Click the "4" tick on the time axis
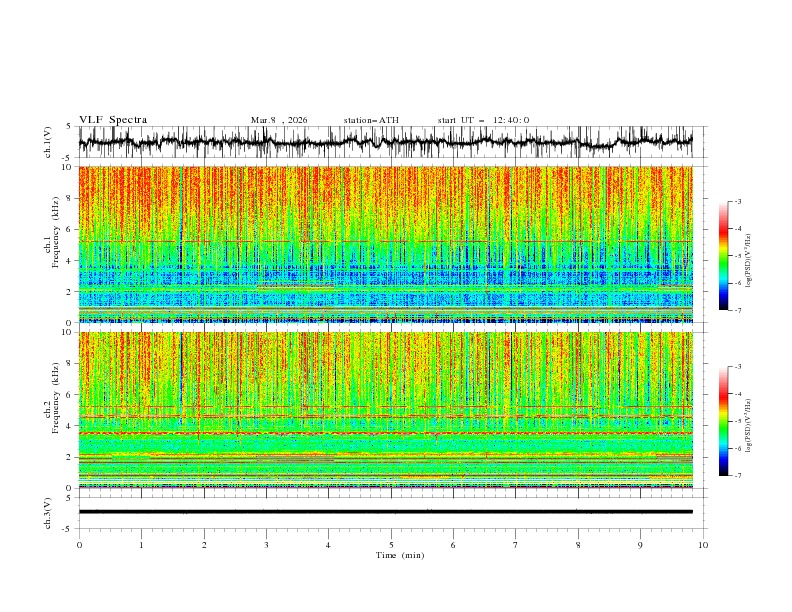Image resolution: width=792 pixels, height=612 pixels. pos(328,545)
